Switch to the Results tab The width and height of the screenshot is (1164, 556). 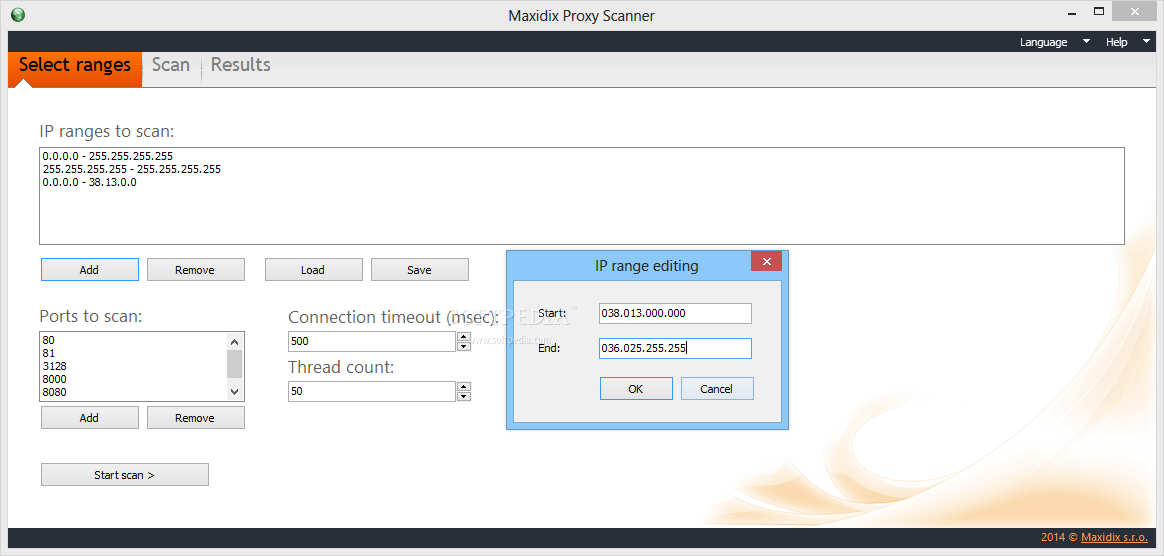pos(241,65)
